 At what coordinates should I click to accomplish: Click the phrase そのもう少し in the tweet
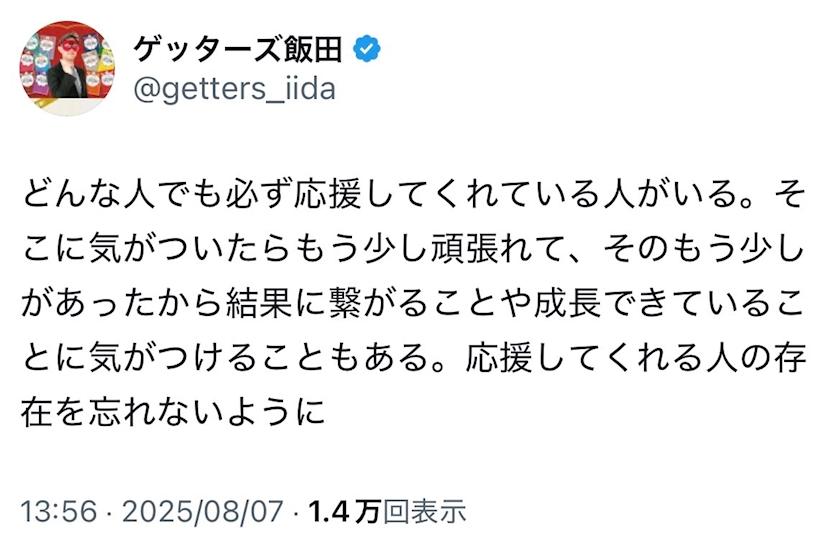click(x=704, y=249)
